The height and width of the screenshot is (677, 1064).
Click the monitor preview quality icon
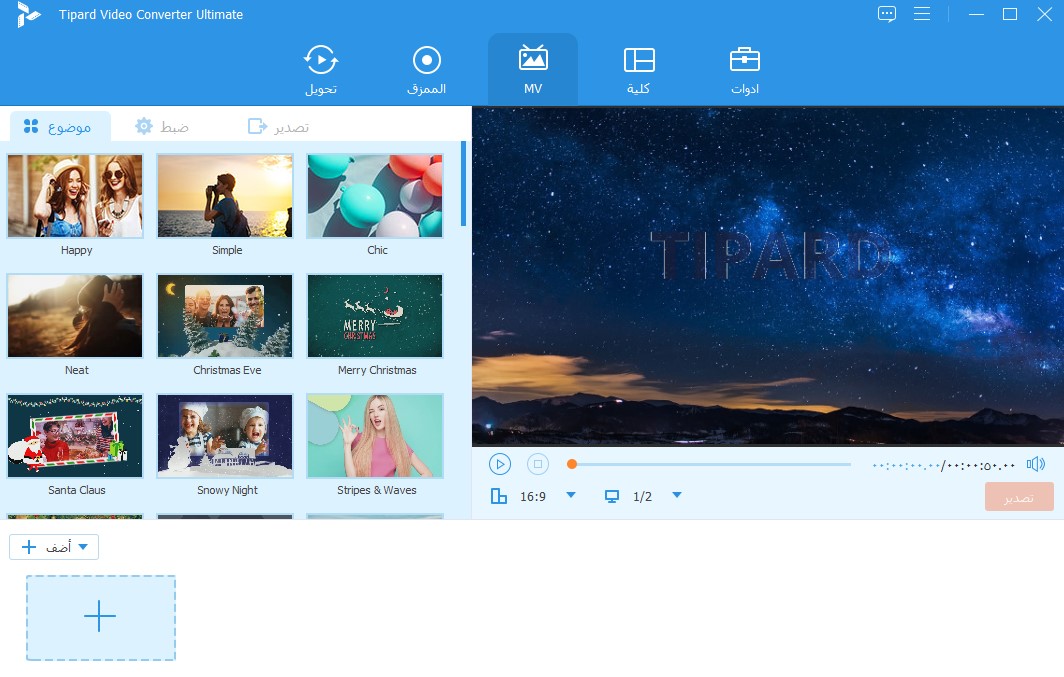coord(611,496)
